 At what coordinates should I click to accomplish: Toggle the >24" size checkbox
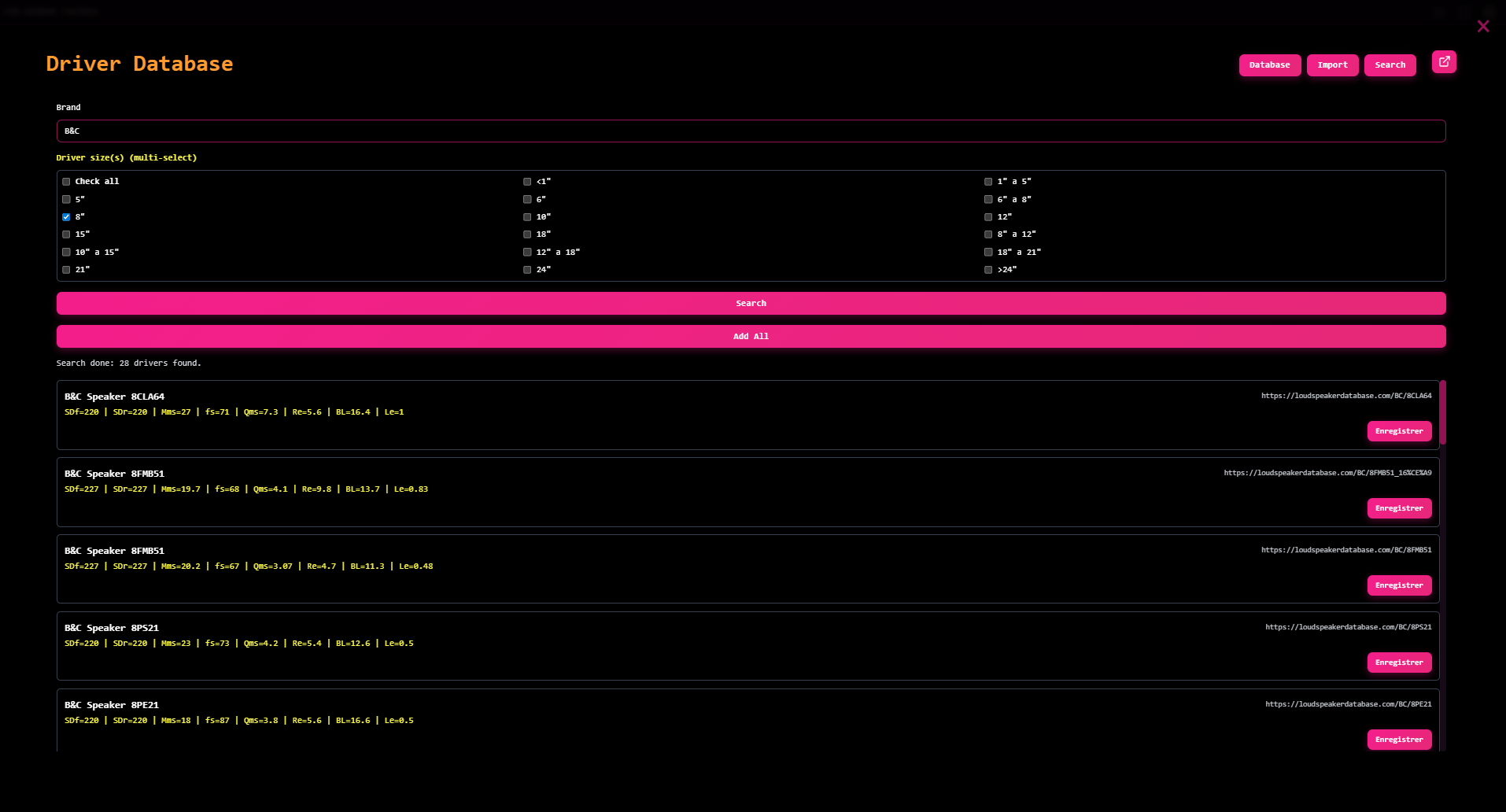point(988,270)
